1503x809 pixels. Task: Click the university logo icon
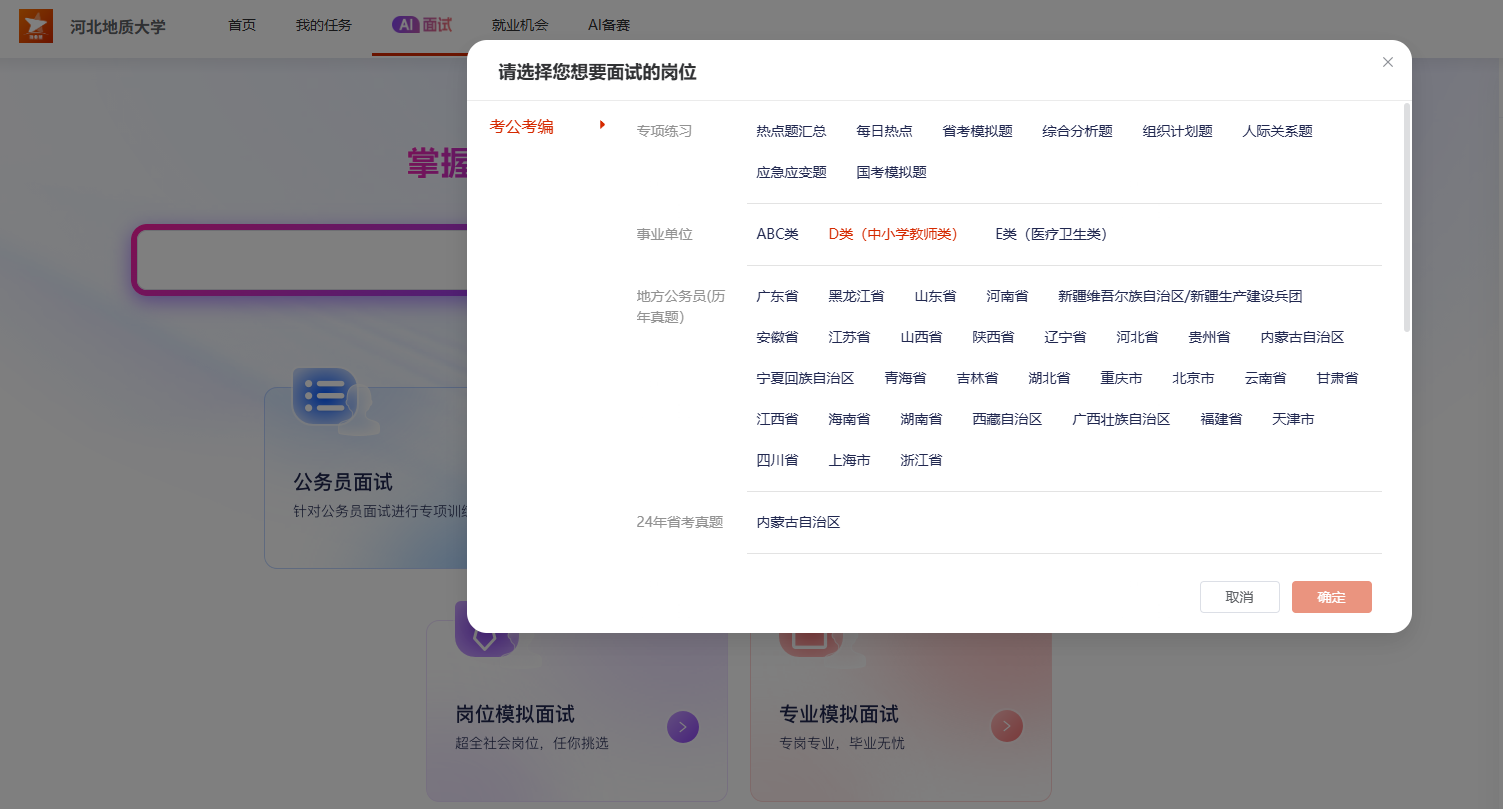(x=36, y=26)
